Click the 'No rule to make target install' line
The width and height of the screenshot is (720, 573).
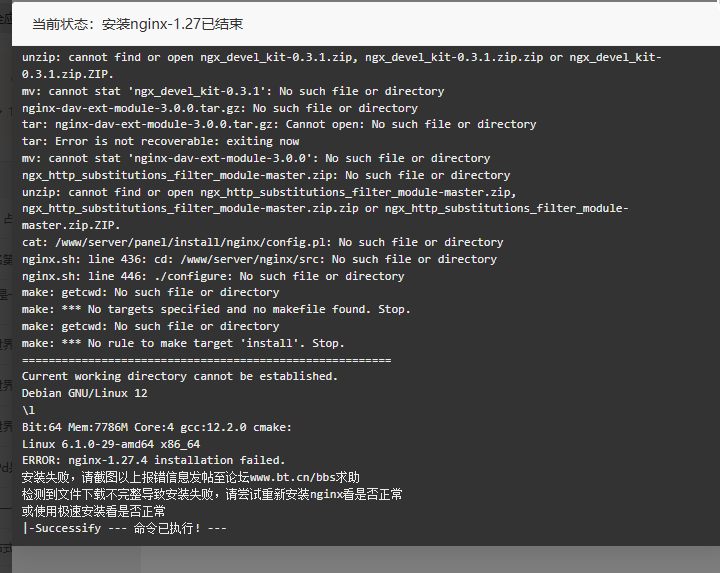(x=183, y=343)
